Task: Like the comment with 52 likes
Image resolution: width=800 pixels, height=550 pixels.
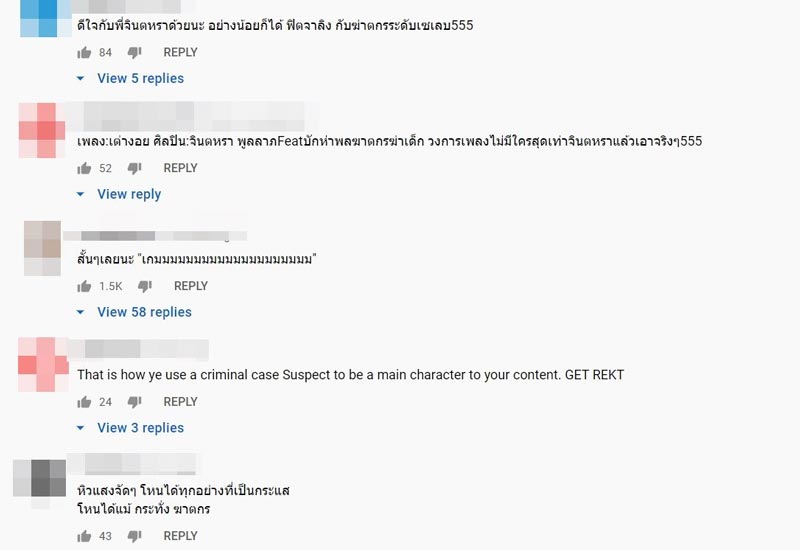Action: point(85,168)
